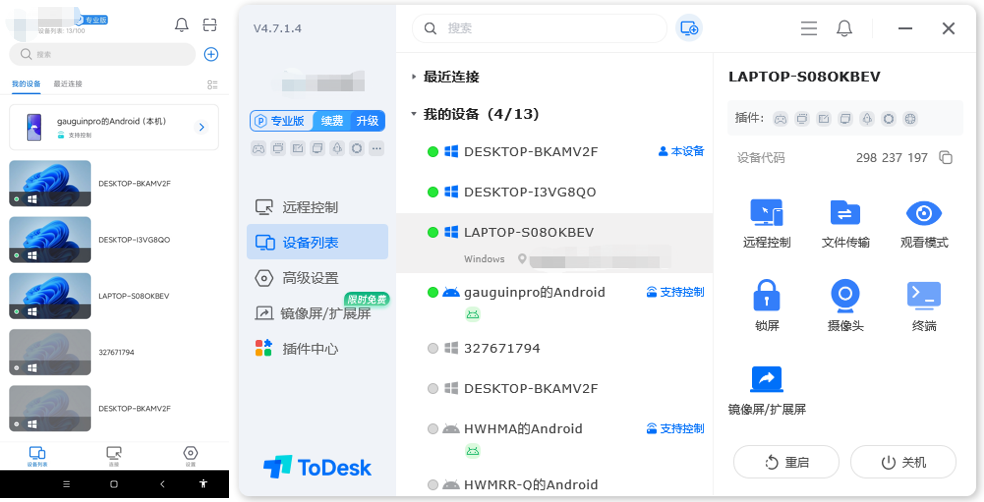Viewport: 984px width, 502px height.
Task: Tap the scan icon in mobile app header
Action: [210, 25]
